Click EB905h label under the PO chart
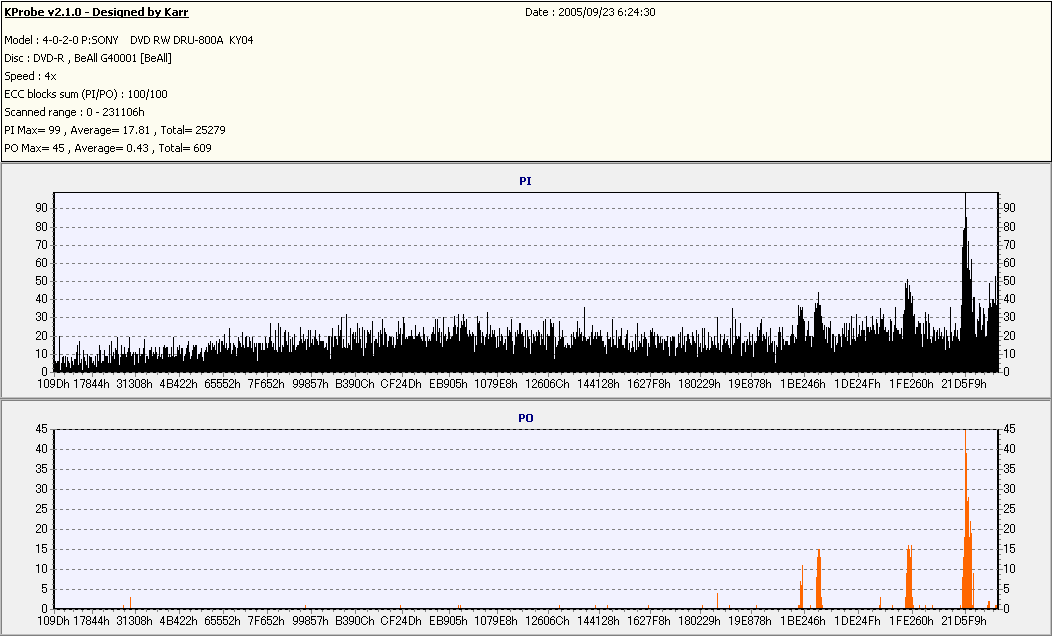The height and width of the screenshot is (636, 1052). (448, 621)
